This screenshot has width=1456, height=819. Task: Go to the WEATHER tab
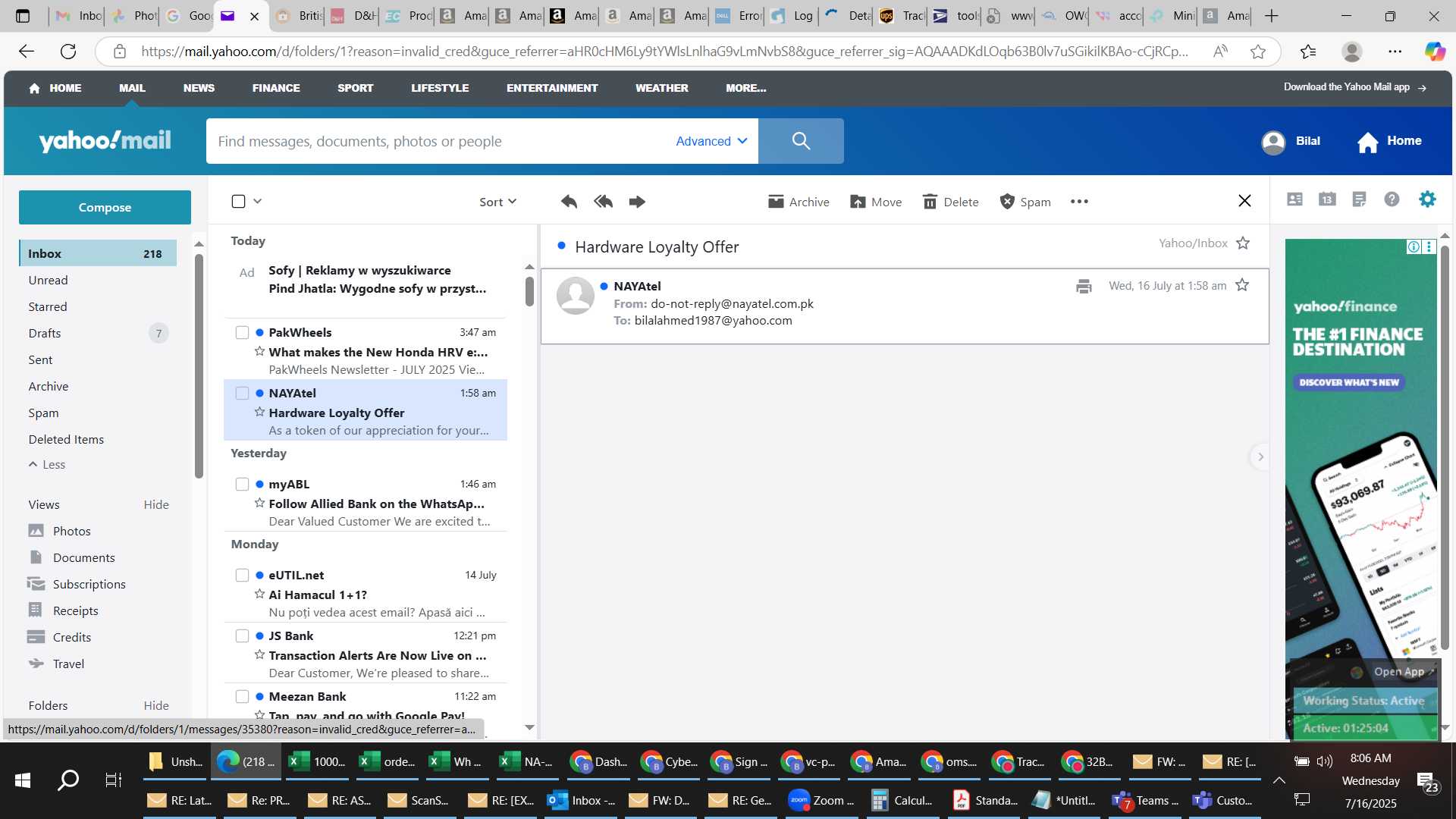tap(662, 88)
